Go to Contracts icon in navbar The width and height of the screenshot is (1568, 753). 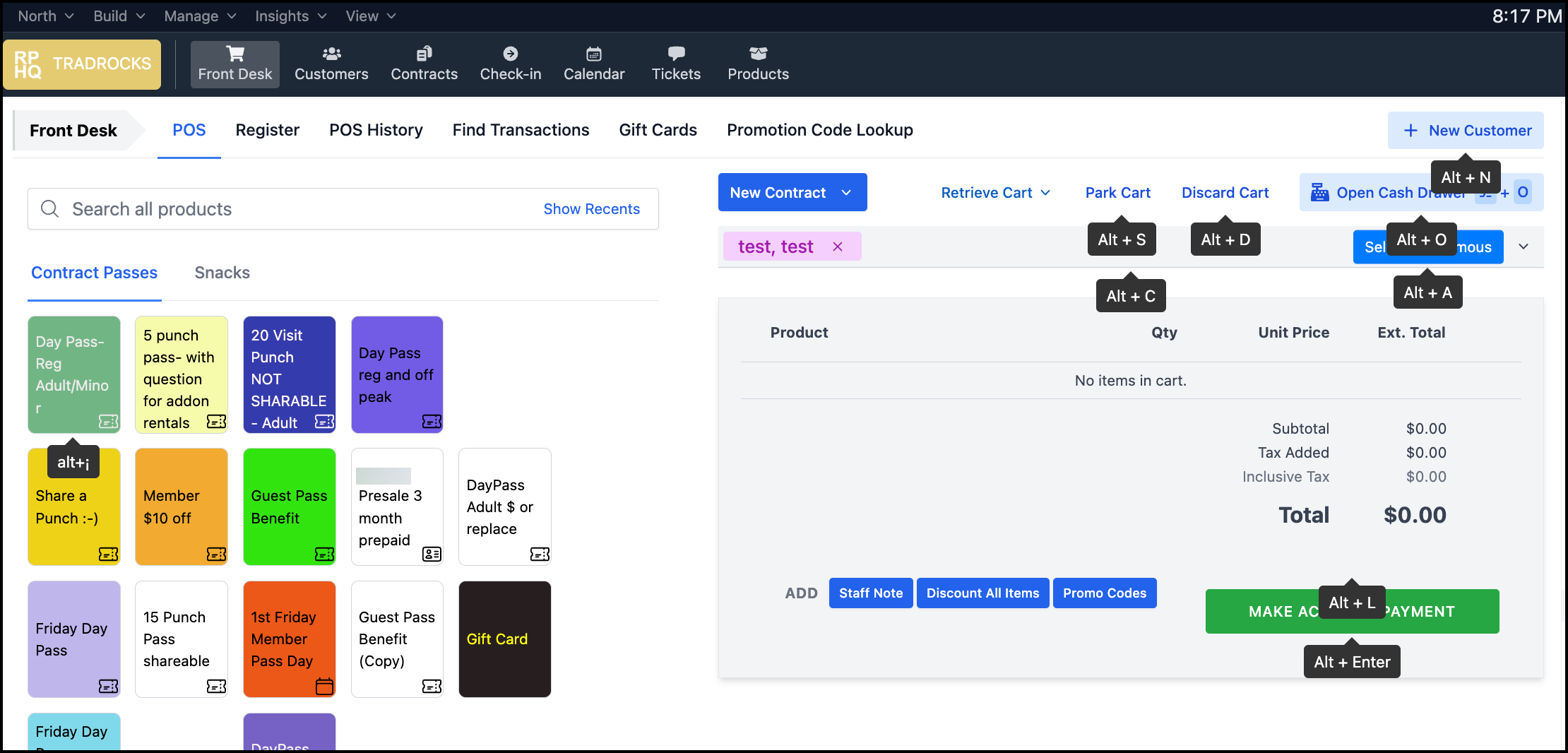click(x=424, y=54)
